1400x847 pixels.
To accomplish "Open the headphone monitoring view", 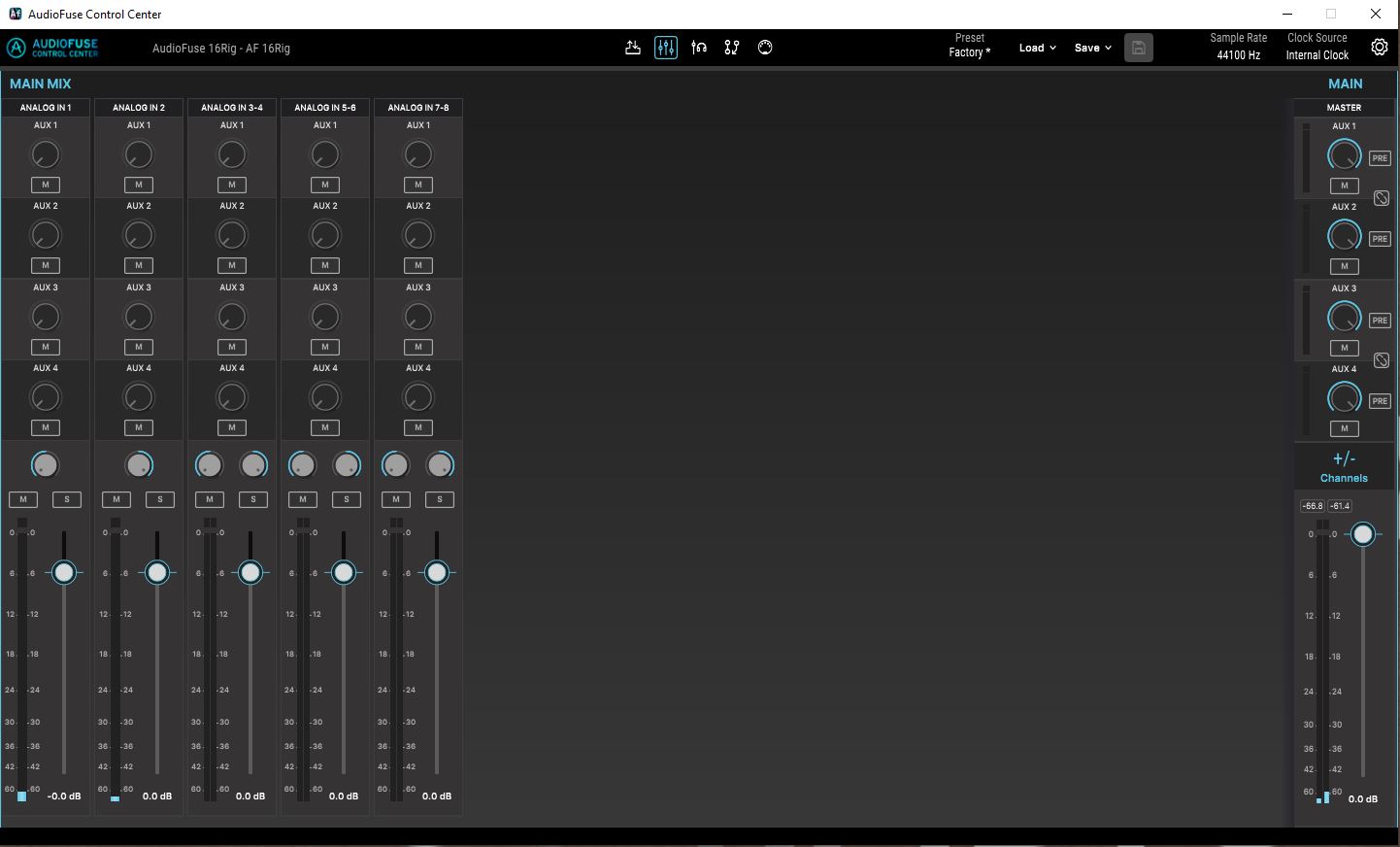I will coord(699,47).
